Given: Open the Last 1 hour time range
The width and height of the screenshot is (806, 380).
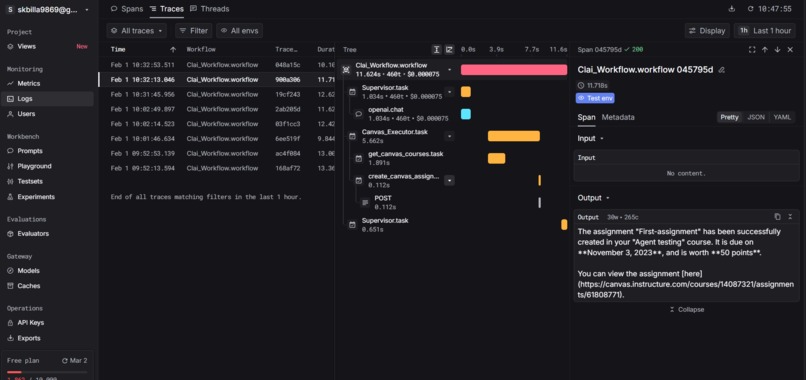Looking at the screenshot, I should click(765, 31).
